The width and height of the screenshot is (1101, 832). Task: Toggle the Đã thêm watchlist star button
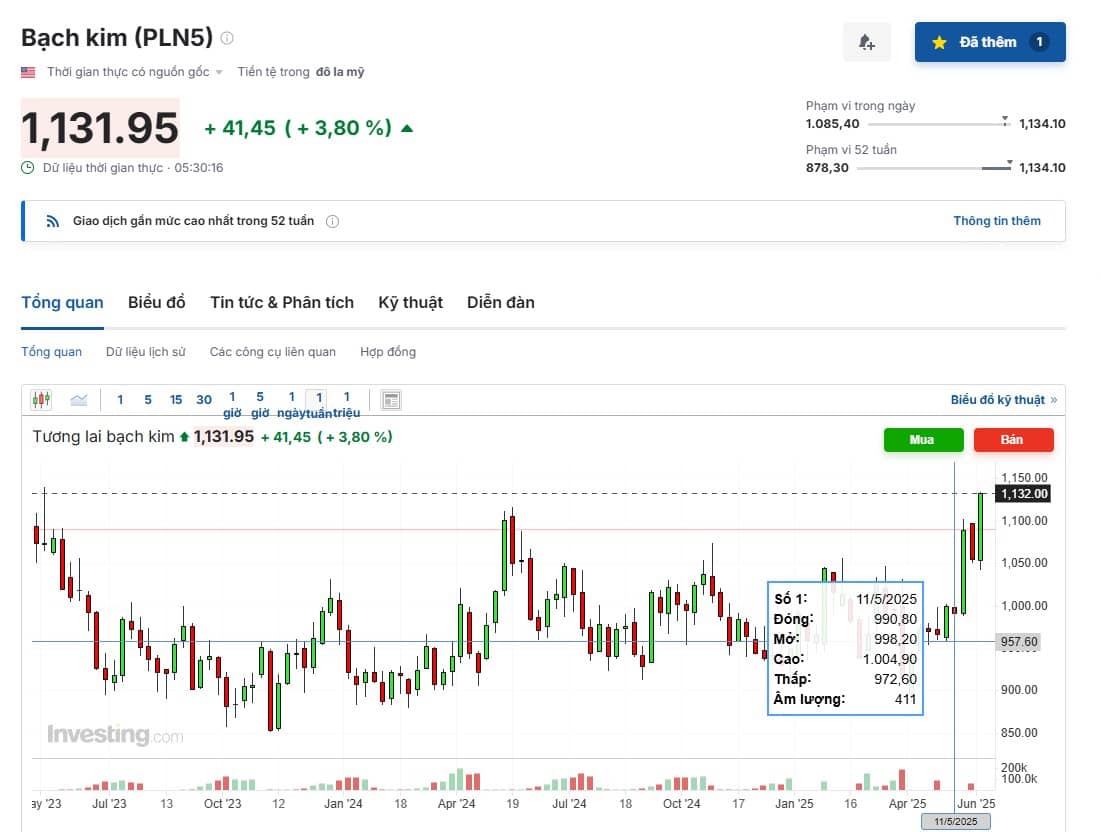point(989,42)
